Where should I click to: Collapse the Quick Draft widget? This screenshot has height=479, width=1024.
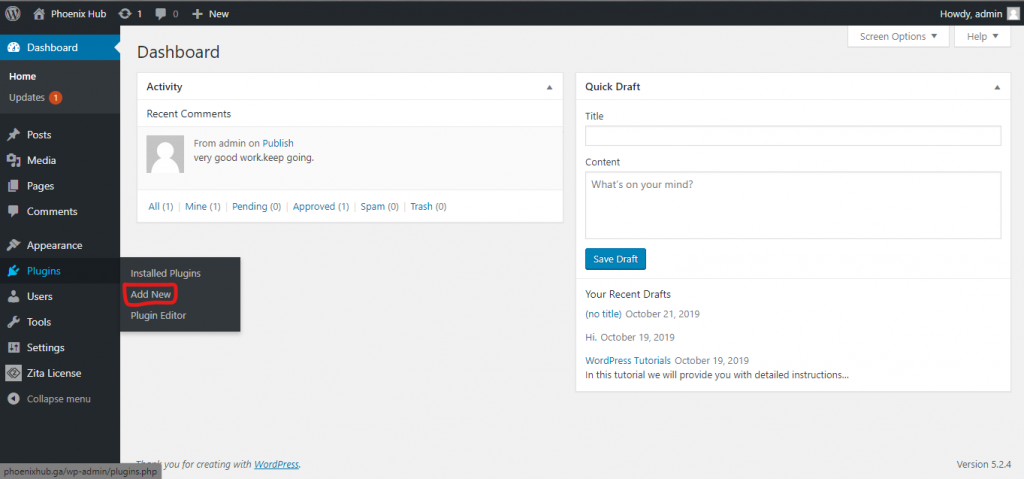pyautogui.click(x=997, y=87)
